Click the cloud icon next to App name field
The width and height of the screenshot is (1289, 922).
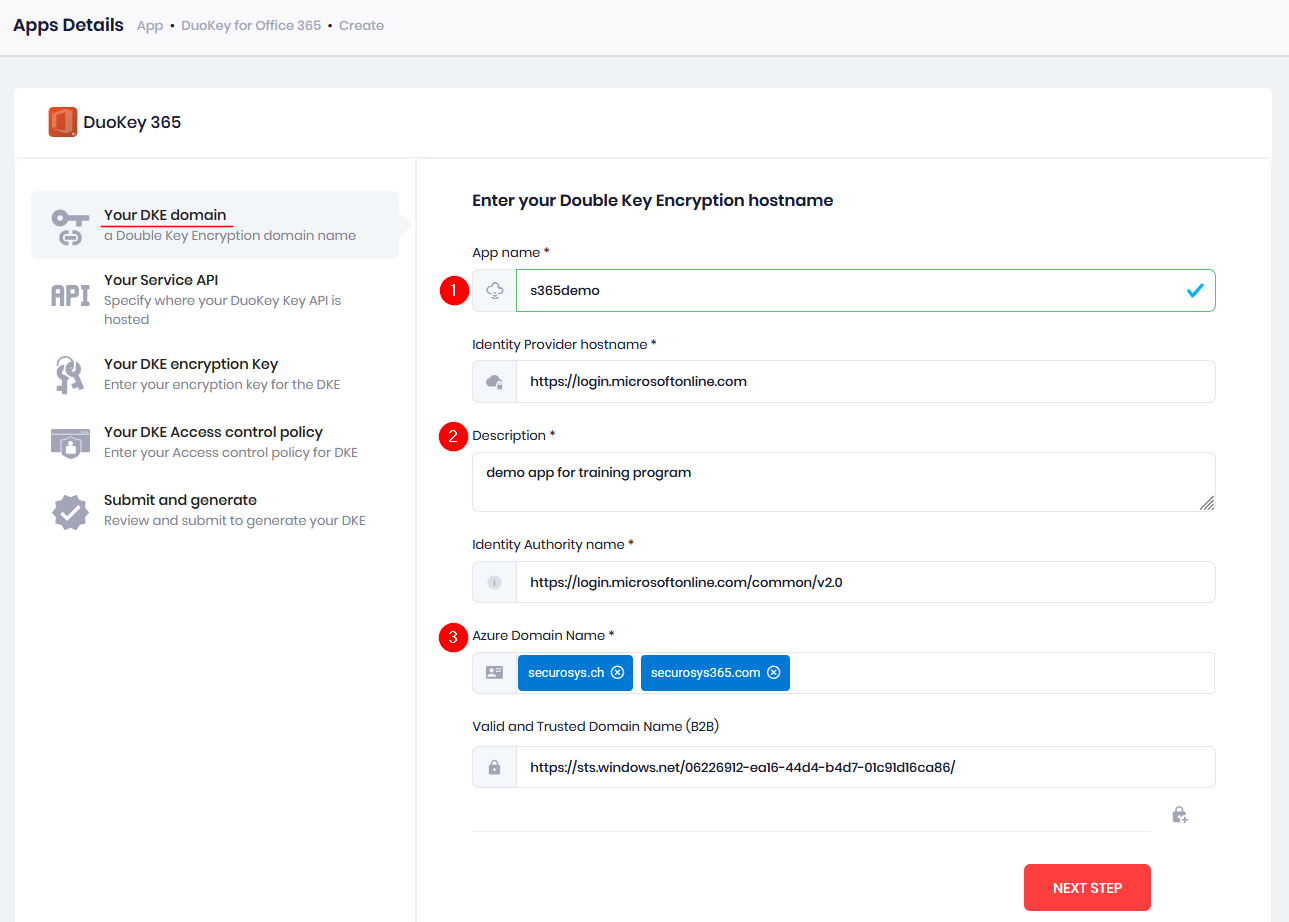(494, 290)
